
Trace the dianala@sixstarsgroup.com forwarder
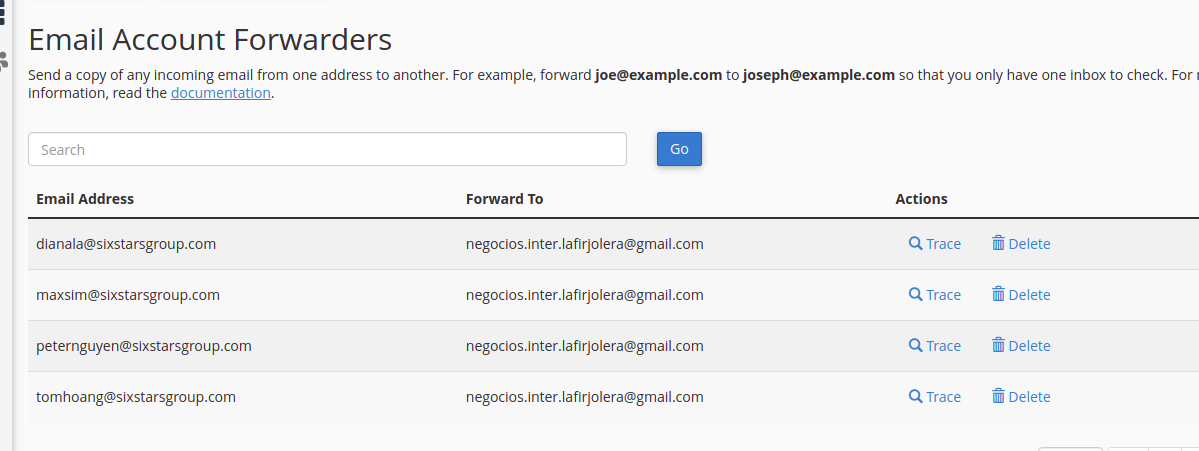pos(934,244)
